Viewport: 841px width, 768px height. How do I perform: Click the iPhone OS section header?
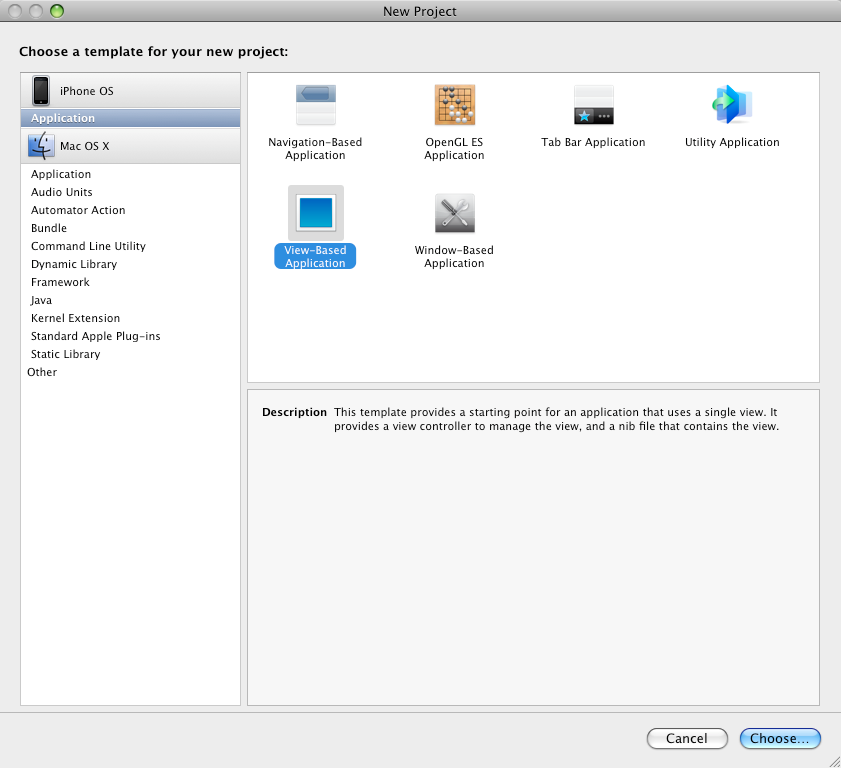[130, 91]
